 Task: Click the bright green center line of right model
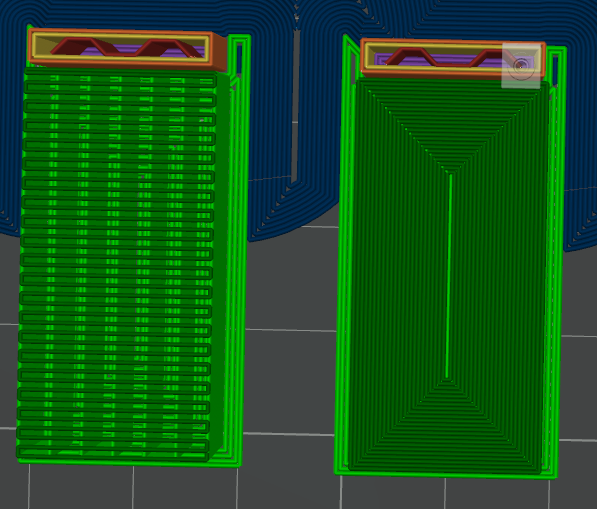[449, 276]
